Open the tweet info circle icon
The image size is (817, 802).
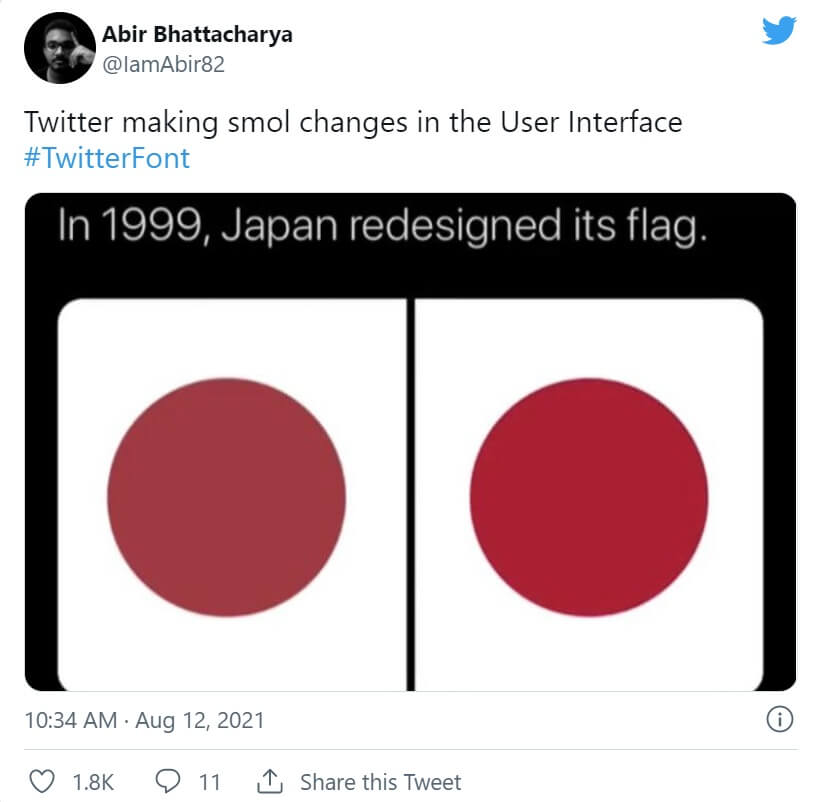779,719
